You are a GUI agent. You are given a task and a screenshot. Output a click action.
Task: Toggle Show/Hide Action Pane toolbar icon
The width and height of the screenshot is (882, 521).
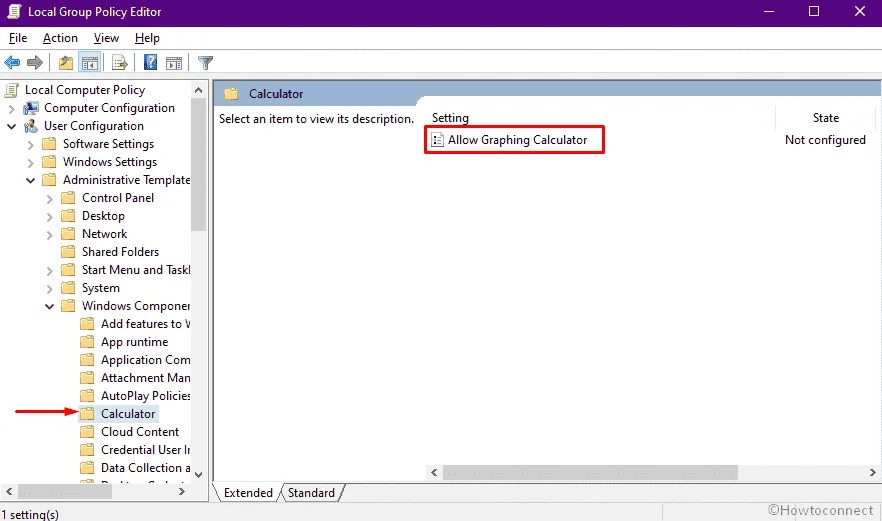point(174,62)
